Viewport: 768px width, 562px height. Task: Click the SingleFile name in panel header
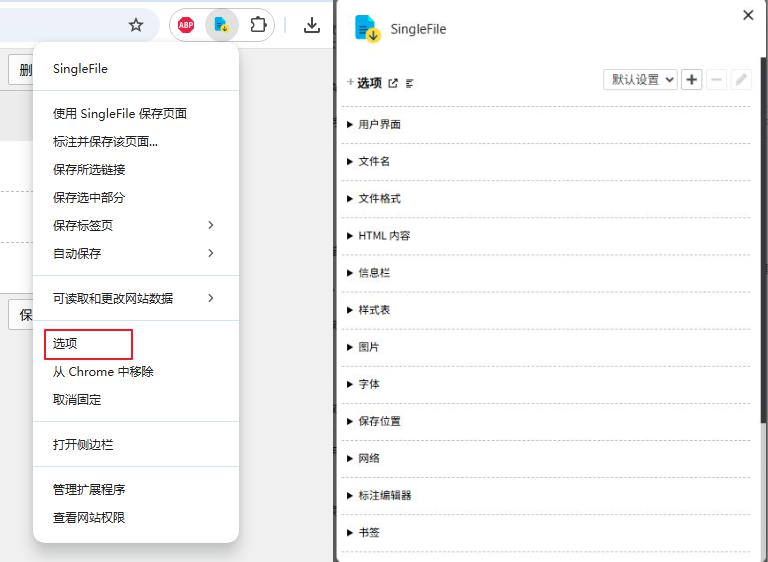click(x=418, y=29)
